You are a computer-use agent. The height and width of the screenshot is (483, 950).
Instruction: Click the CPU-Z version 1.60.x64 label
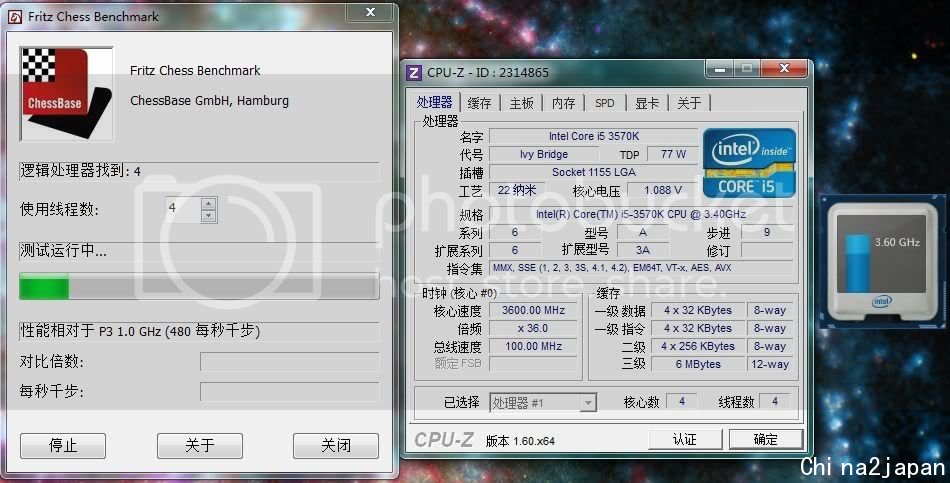(520, 441)
